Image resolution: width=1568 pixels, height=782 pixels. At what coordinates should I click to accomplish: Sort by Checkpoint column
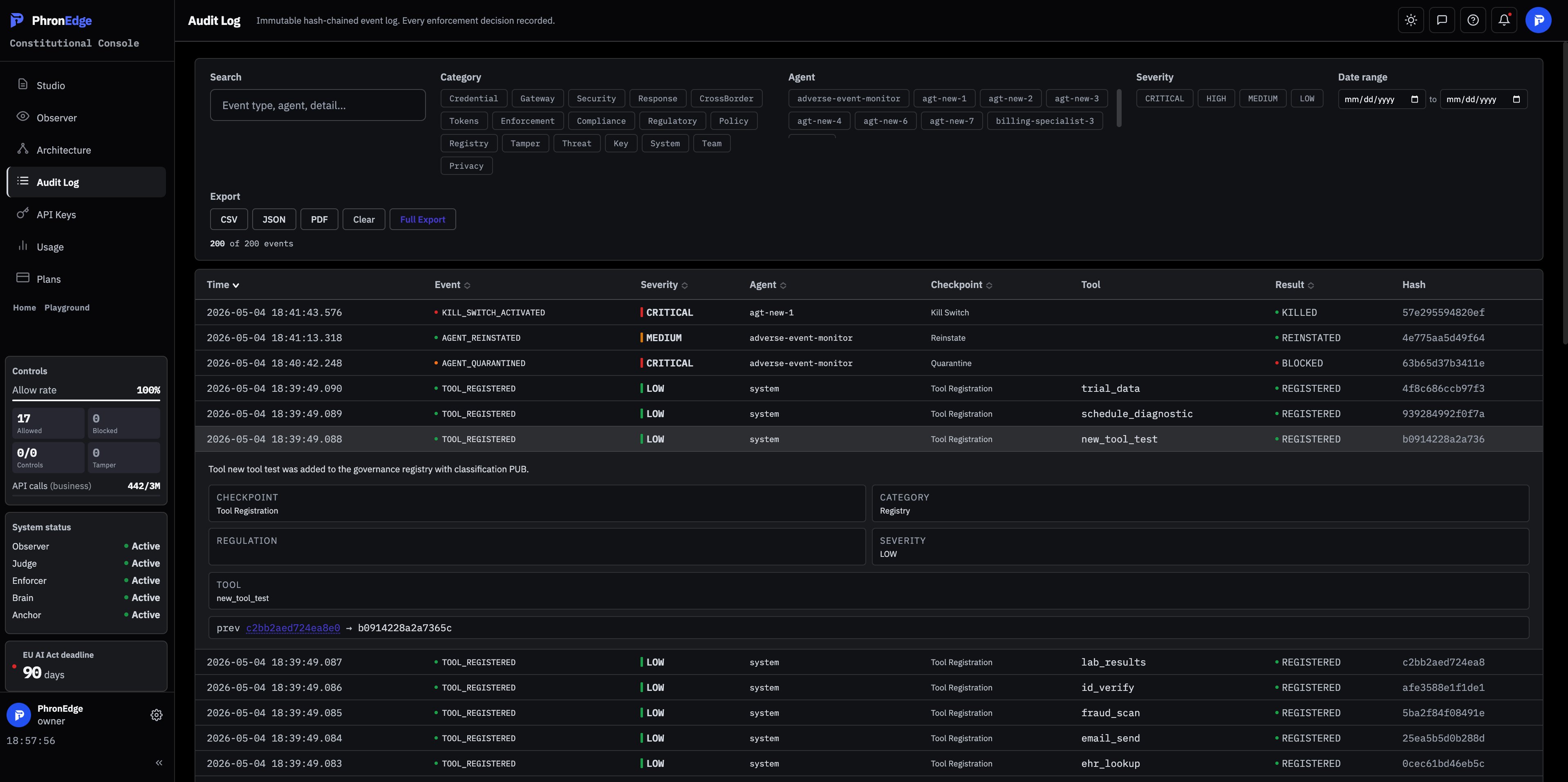pyautogui.click(x=961, y=285)
